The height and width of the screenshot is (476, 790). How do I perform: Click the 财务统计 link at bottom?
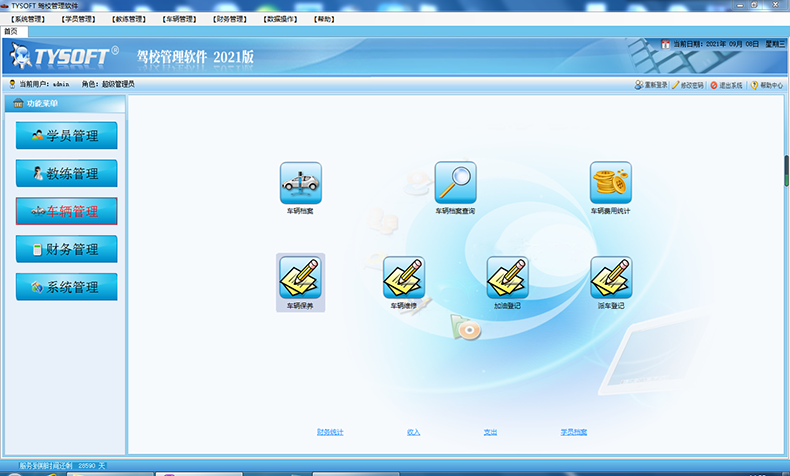click(330, 432)
